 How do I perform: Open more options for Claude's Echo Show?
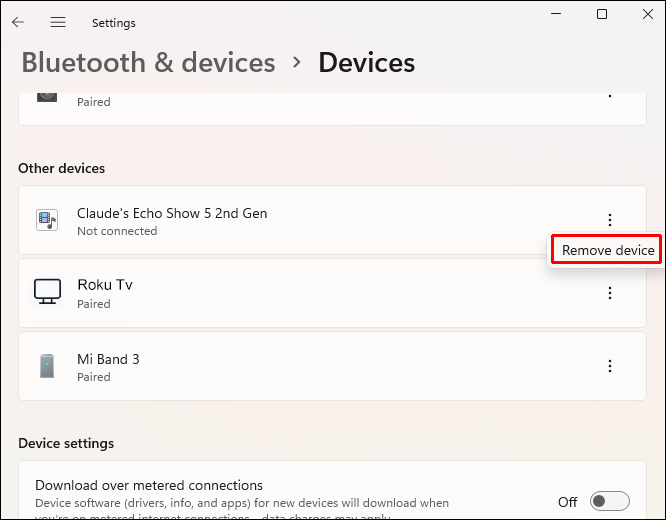tap(610, 220)
